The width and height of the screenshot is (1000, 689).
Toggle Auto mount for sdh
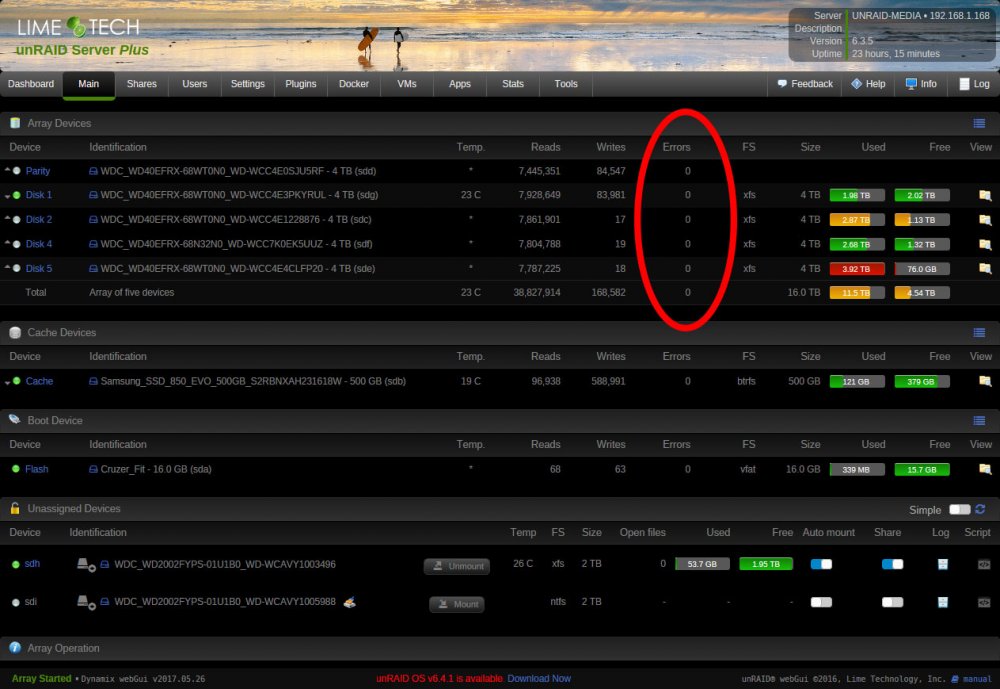(821, 564)
